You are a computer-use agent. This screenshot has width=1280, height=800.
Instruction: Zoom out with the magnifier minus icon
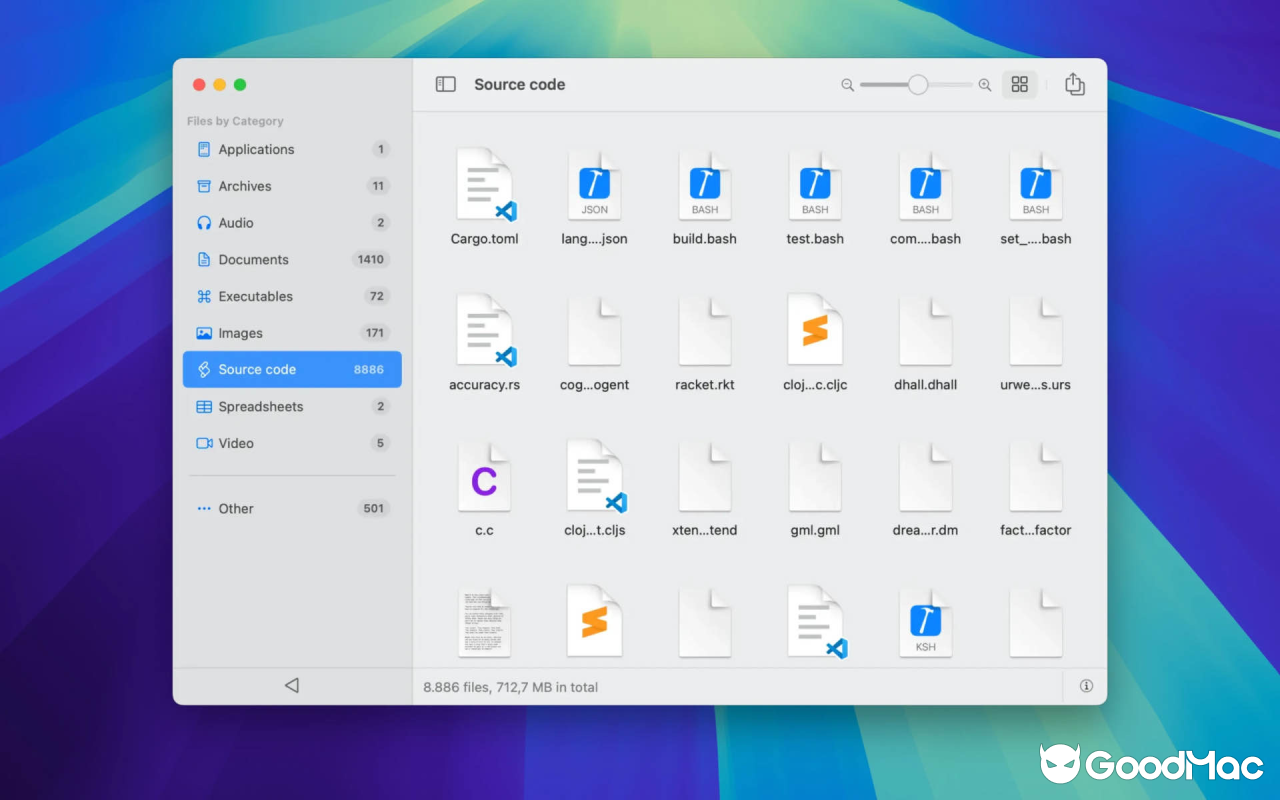click(847, 85)
